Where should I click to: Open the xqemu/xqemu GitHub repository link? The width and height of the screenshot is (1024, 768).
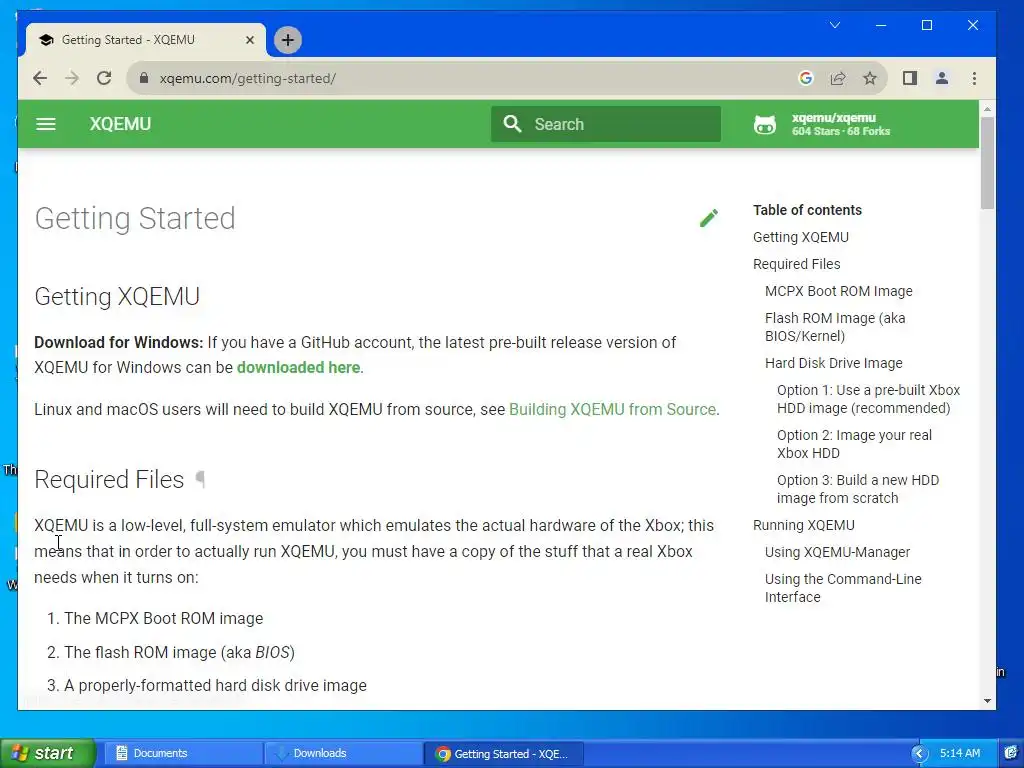(x=822, y=124)
